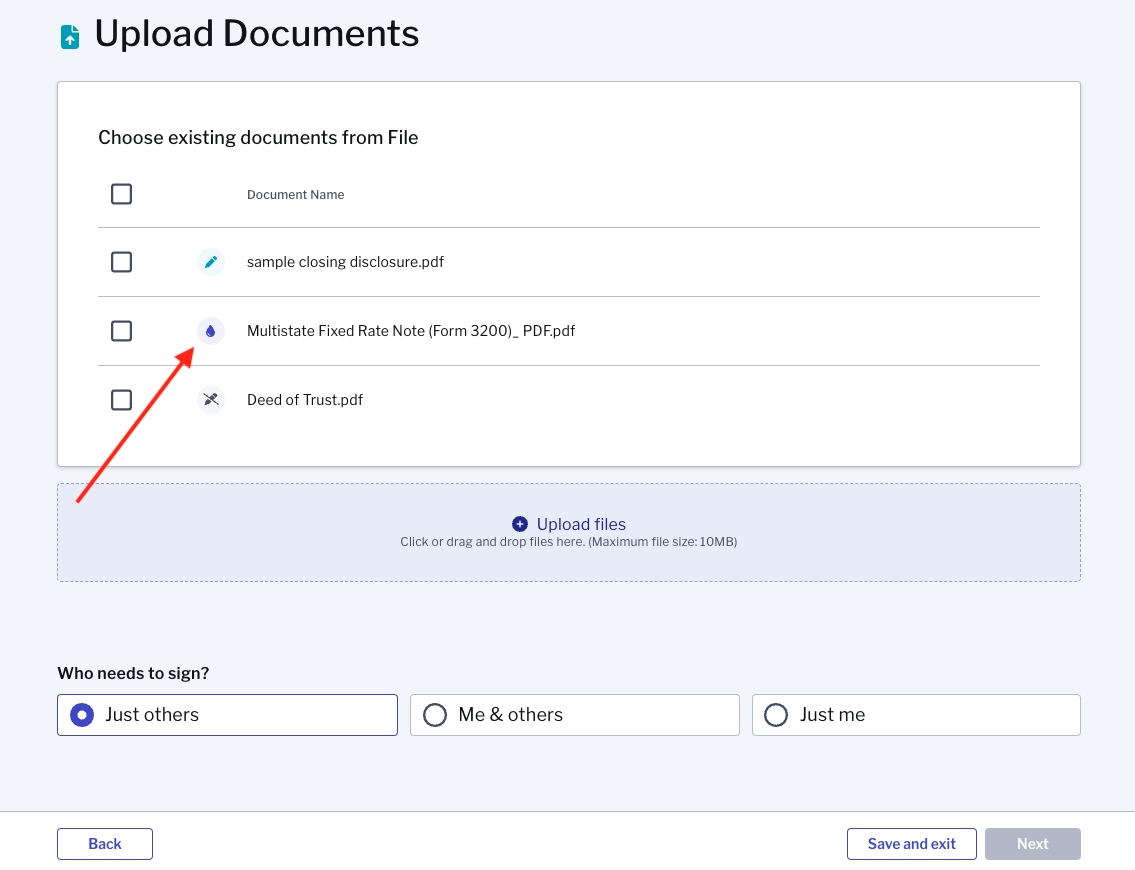Click the drag and drop hint text
Screen dimensions: 1135x870
[568, 542]
